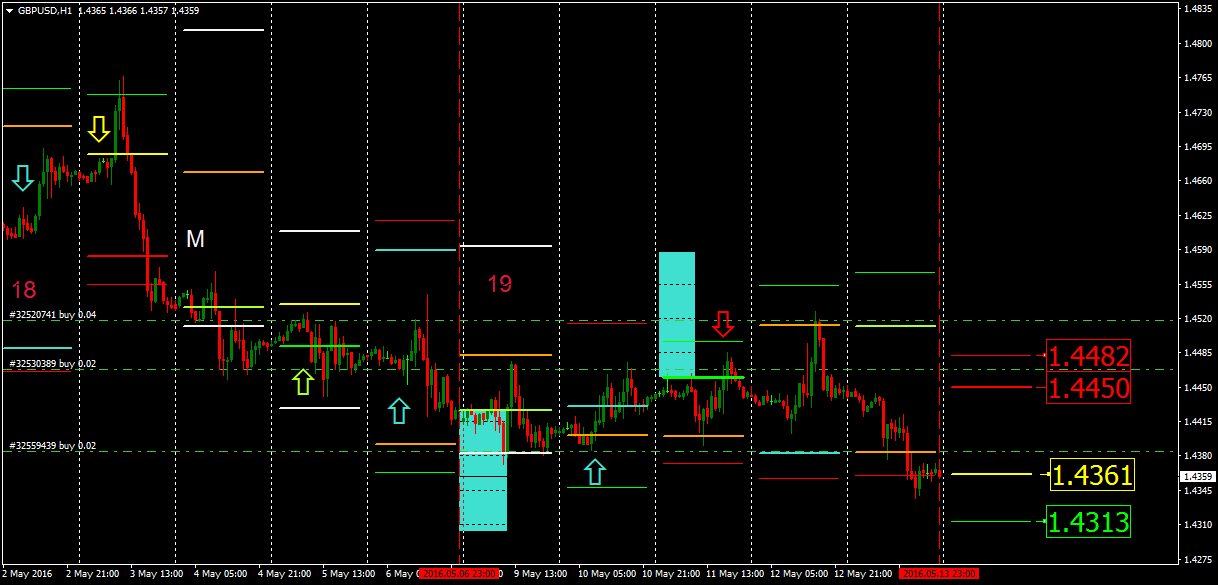Click the white letter M label
Screen dimensions: 1218x585
point(195,239)
